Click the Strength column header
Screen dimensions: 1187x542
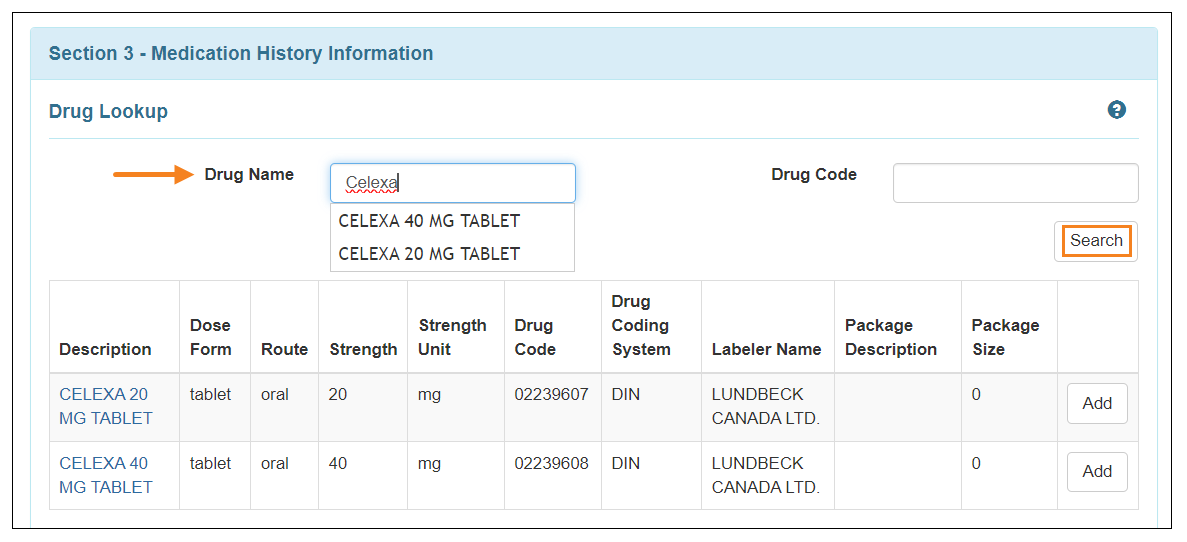[362, 349]
